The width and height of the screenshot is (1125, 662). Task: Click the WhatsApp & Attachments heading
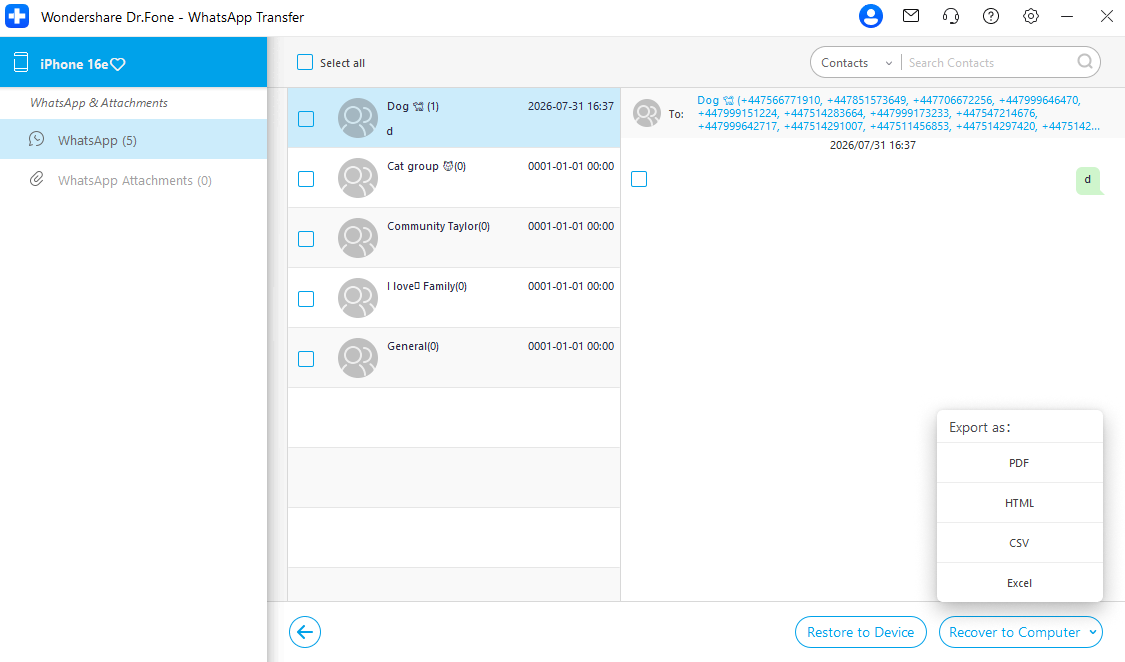99,103
